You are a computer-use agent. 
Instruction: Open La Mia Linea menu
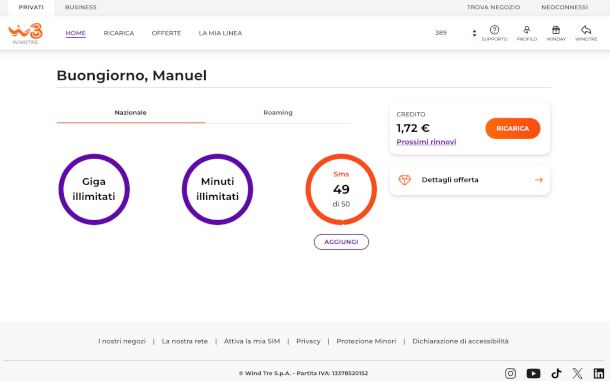click(220, 33)
